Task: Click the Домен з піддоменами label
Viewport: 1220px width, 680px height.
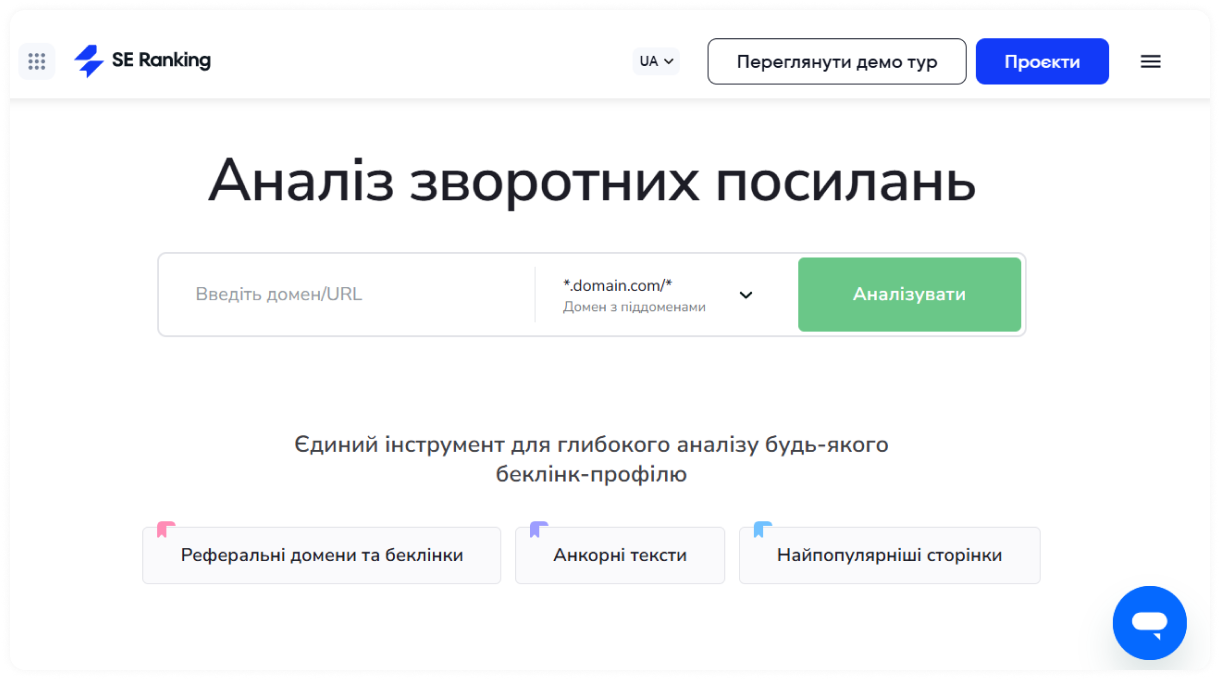Action: point(634,307)
